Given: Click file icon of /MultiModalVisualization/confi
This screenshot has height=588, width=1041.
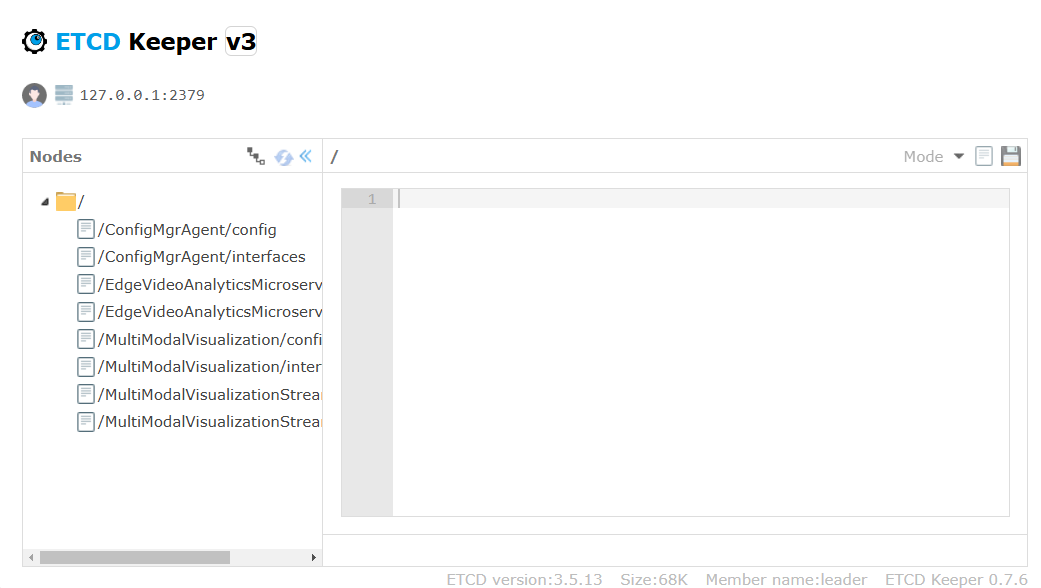Looking at the screenshot, I should pyautogui.click(x=86, y=340).
